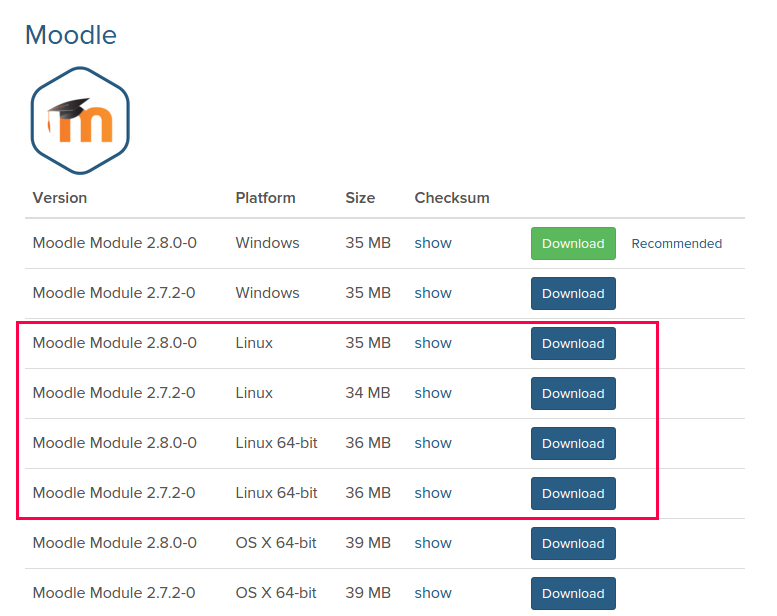Click the Checksum column header
The height and width of the screenshot is (616, 777).
[x=451, y=198]
